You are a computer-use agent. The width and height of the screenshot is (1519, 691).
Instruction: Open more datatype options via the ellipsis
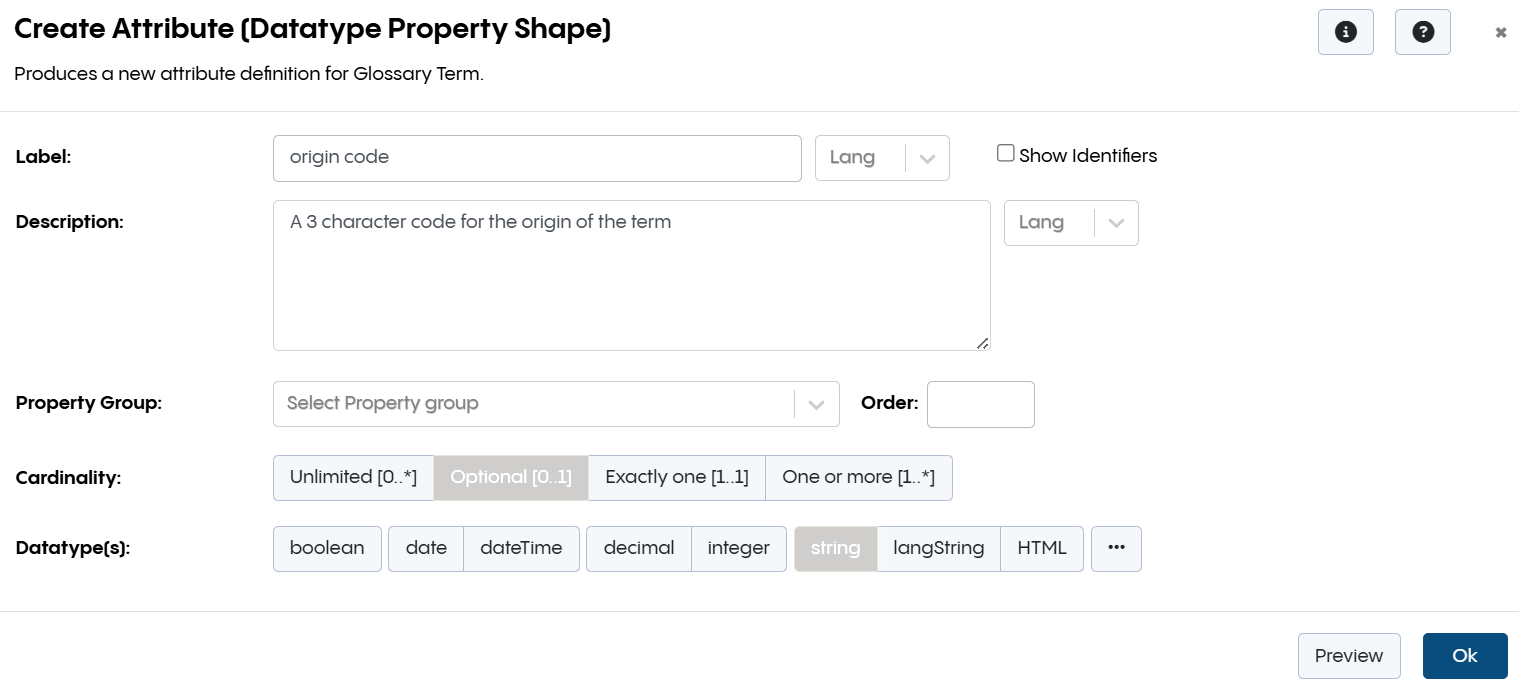pos(1116,548)
